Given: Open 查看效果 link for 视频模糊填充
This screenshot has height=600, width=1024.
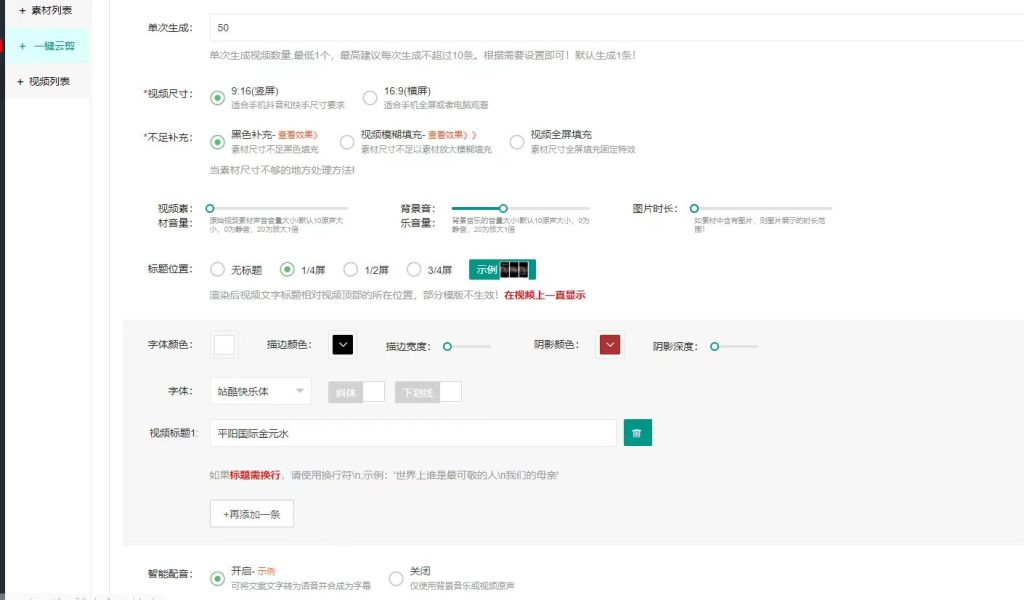Looking at the screenshot, I should [452, 134].
